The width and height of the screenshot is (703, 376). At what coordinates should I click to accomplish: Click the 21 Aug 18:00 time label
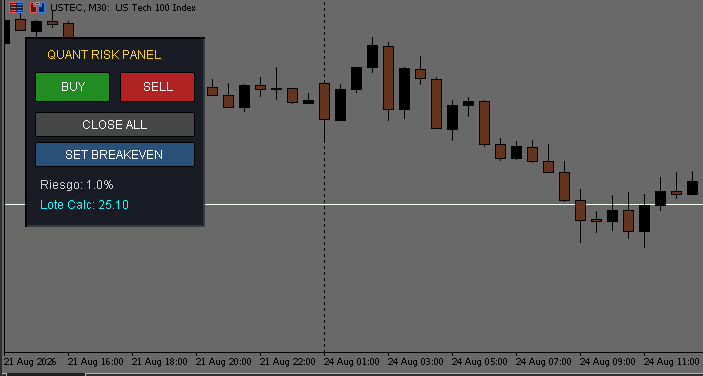pyautogui.click(x=160, y=362)
